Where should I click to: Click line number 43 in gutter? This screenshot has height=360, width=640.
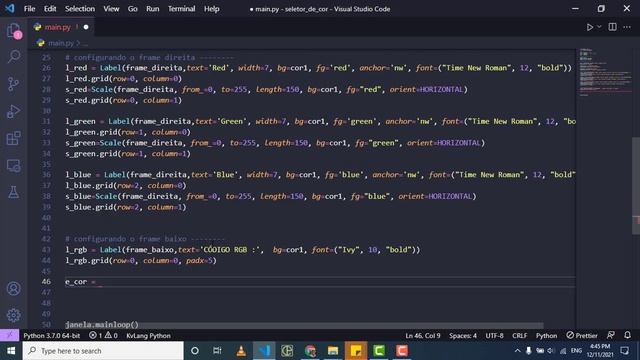[x=46, y=249]
